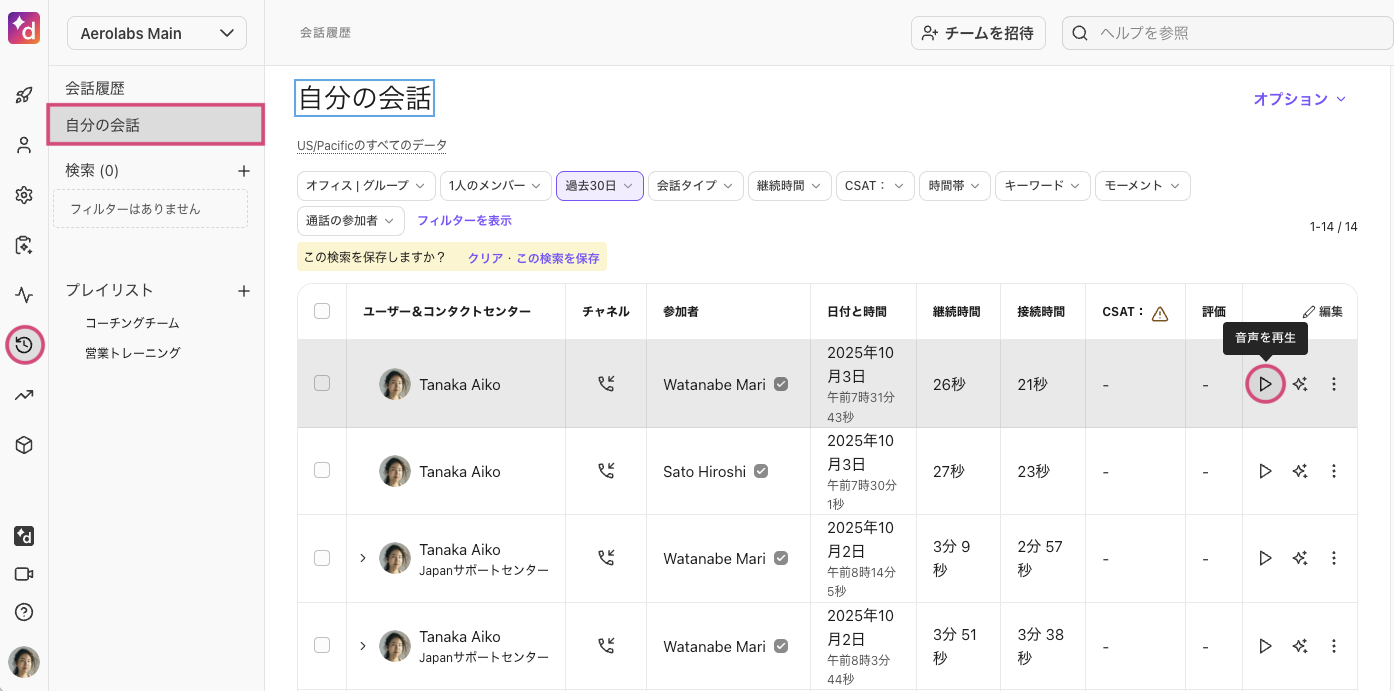Open the help question mark icon
Image resolution: width=1394 pixels, height=691 pixels.
[x=24, y=612]
